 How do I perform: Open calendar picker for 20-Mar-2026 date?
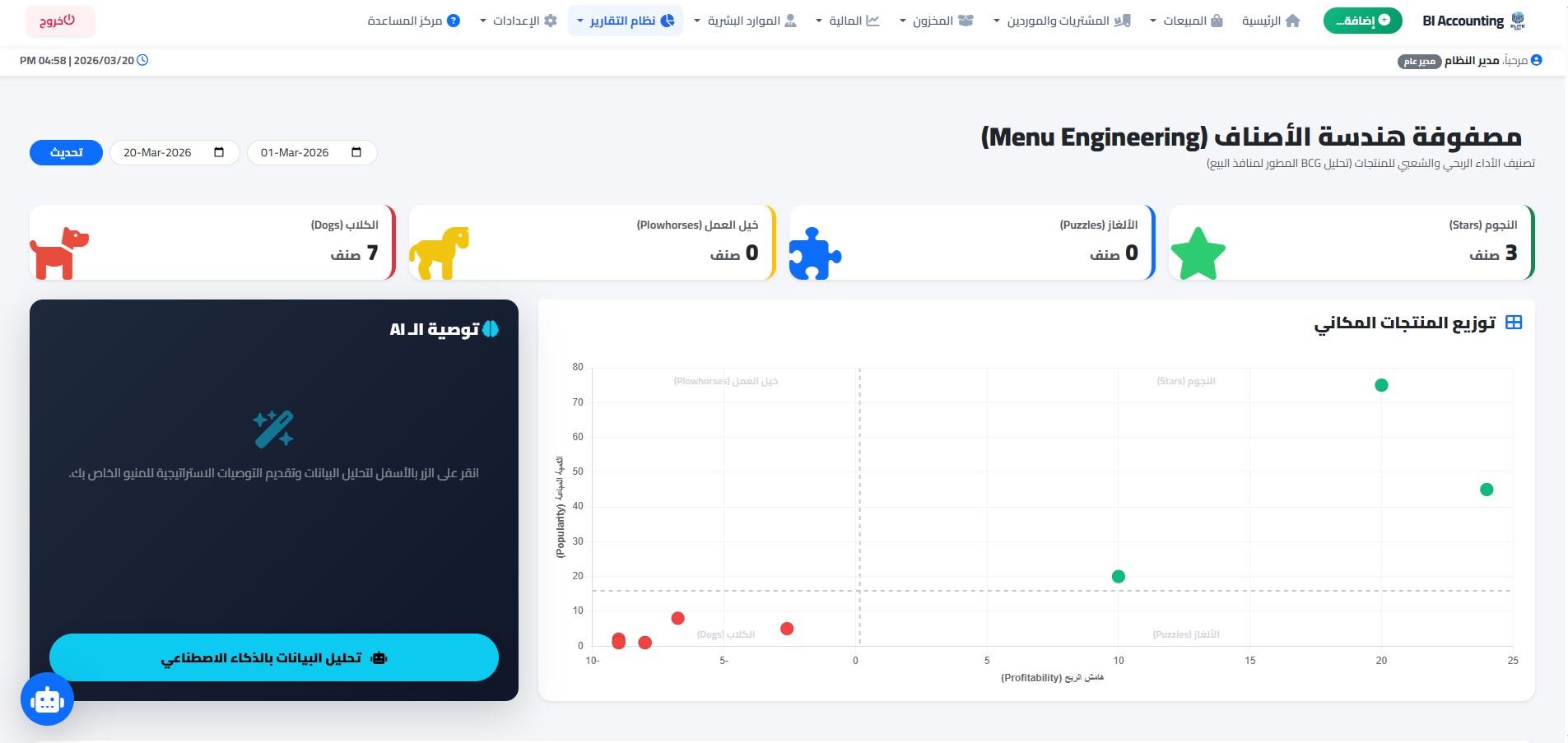point(219,152)
